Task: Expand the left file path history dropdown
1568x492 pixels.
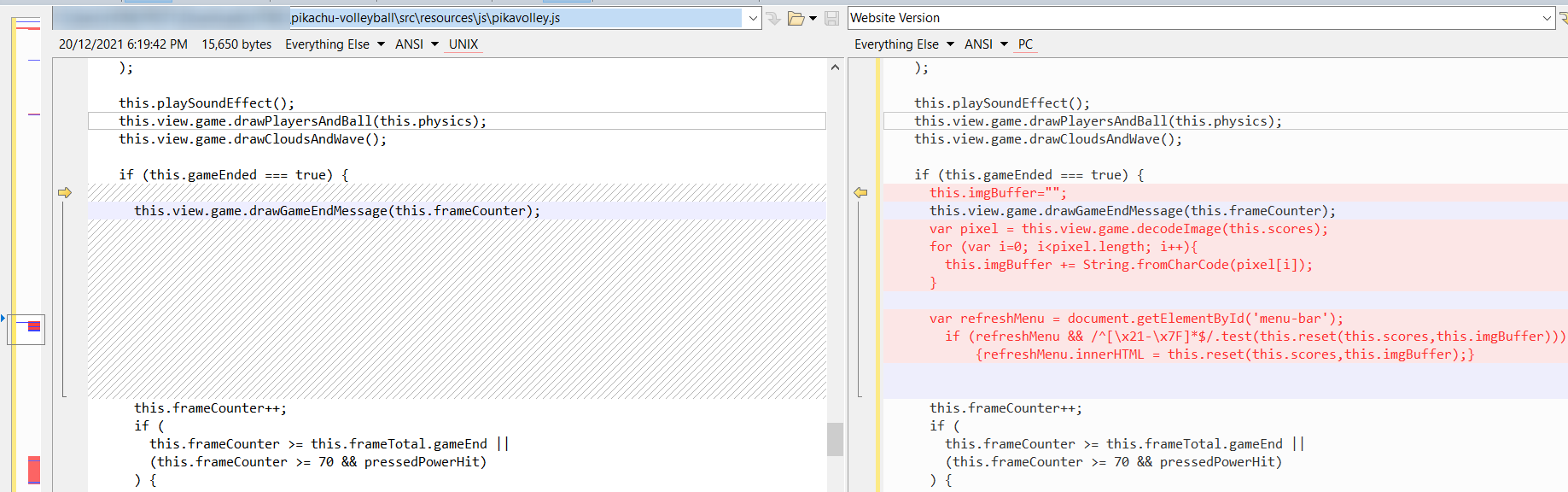Action: pos(752,18)
